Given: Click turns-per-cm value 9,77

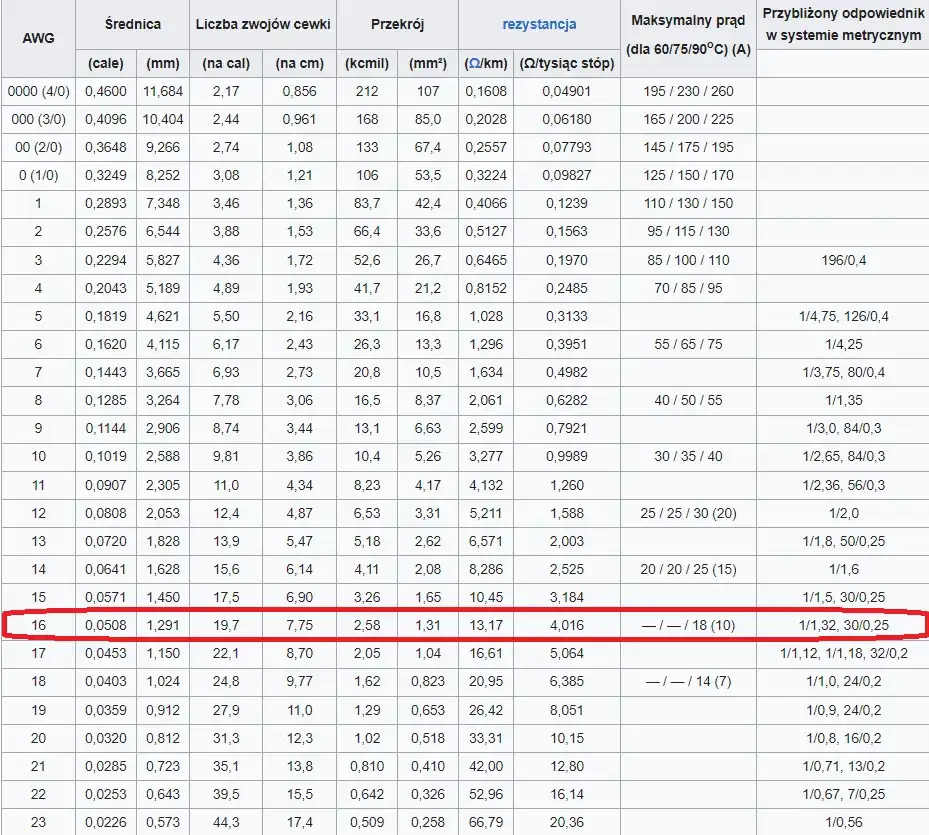Looking at the screenshot, I should click(x=299, y=681).
